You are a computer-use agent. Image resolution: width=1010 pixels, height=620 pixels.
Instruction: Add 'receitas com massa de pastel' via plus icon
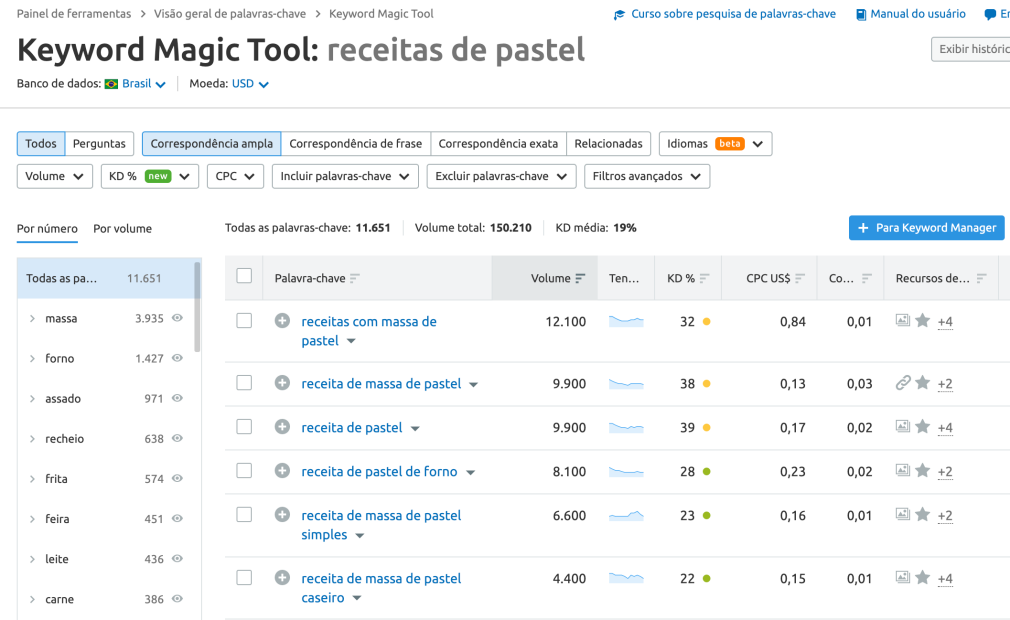[x=282, y=321]
